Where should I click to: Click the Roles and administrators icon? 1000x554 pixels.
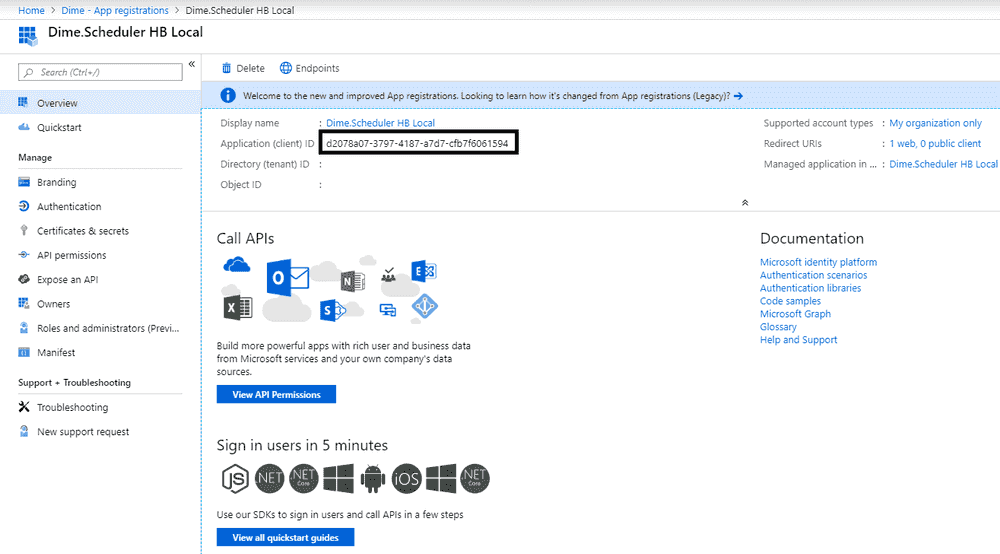pyautogui.click(x=24, y=328)
